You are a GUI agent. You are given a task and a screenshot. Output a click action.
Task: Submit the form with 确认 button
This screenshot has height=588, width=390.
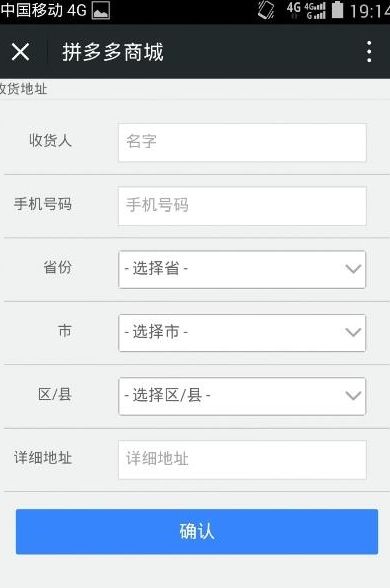tap(197, 531)
